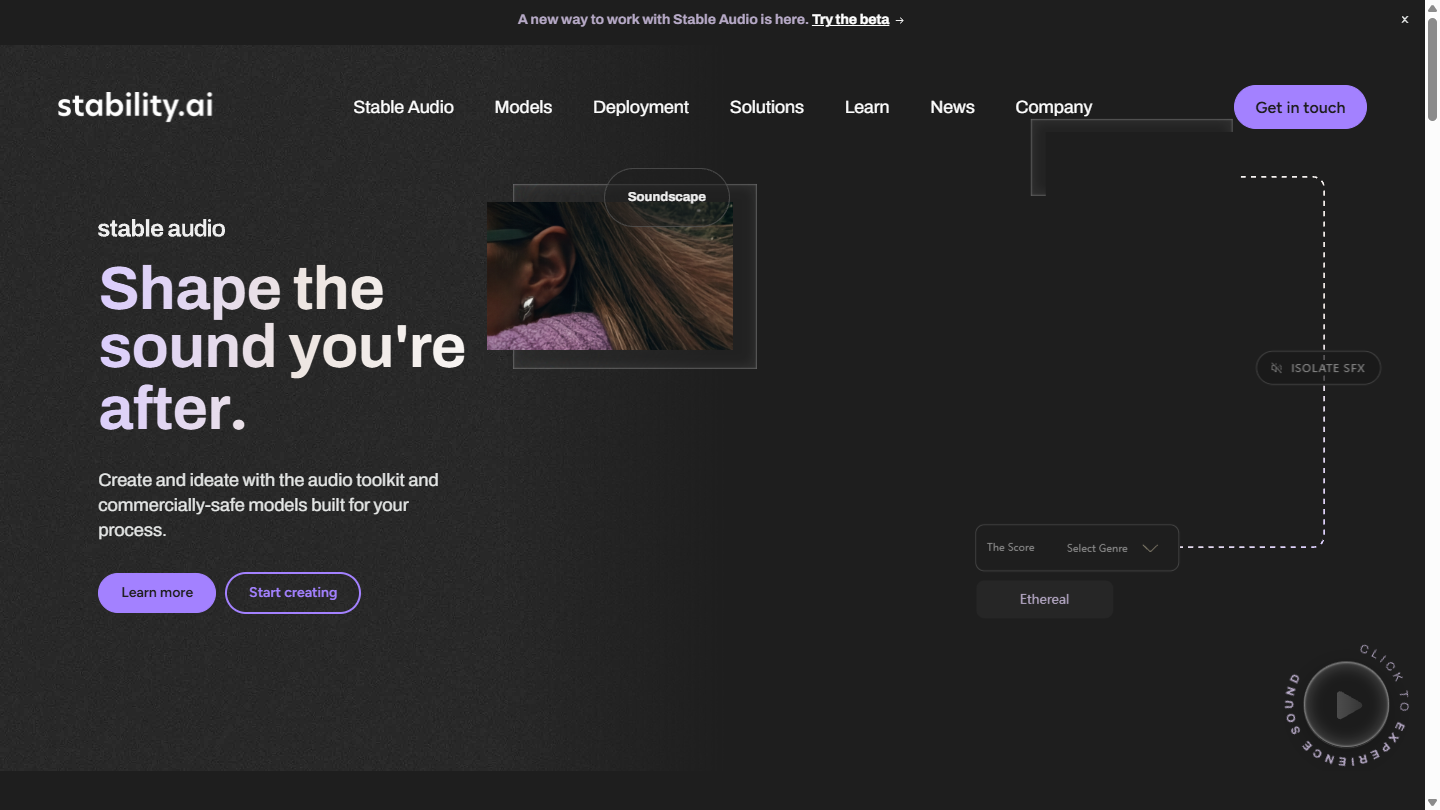Image resolution: width=1440 pixels, height=810 pixels.
Task: Click the ear close-up video thumbnail
Action: pyautogui.click(x=610, y=276)
